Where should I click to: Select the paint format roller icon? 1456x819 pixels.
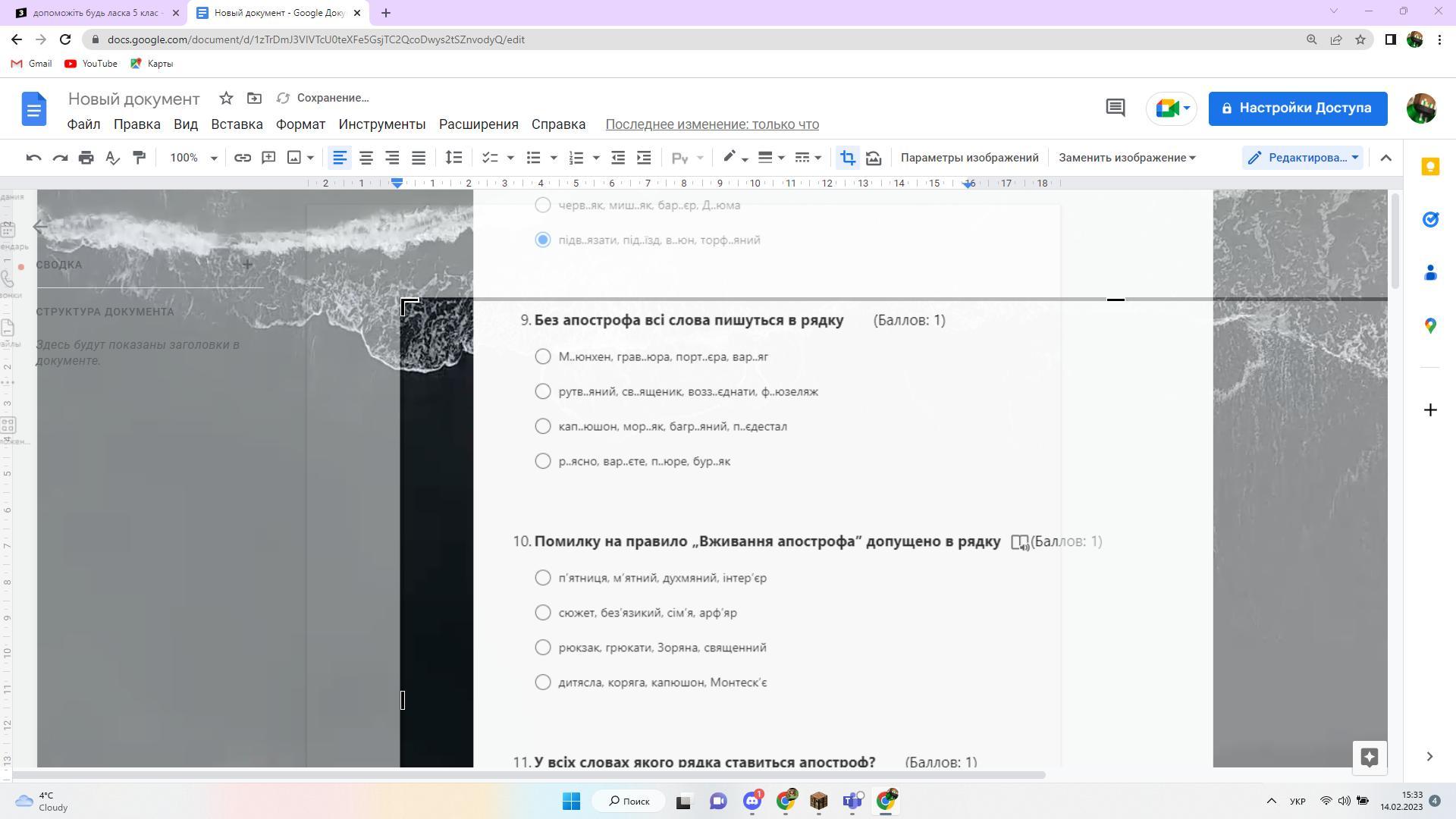pyautogui.click(x=139, y=158)
